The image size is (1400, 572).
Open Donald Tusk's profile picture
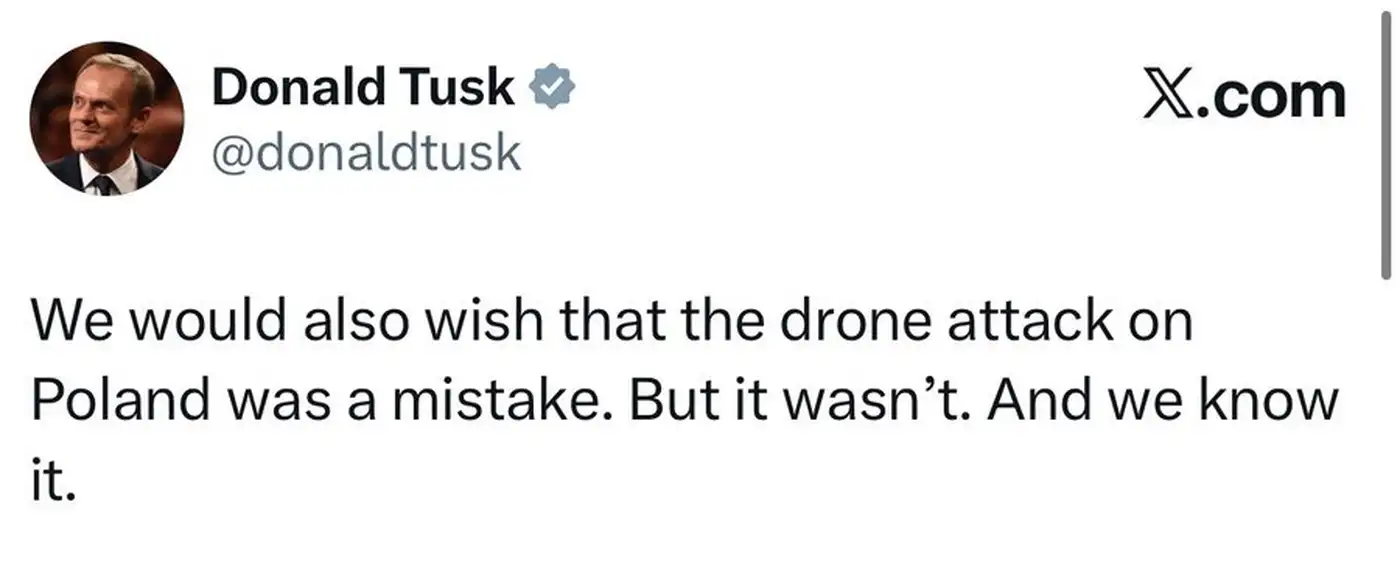tap(107, 119)
